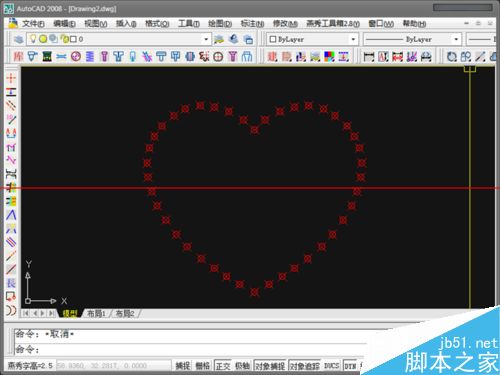This screenshot has height=375, width=500.
Task: Open the layer dropdown showing layer 0
Action: (119, 39)
